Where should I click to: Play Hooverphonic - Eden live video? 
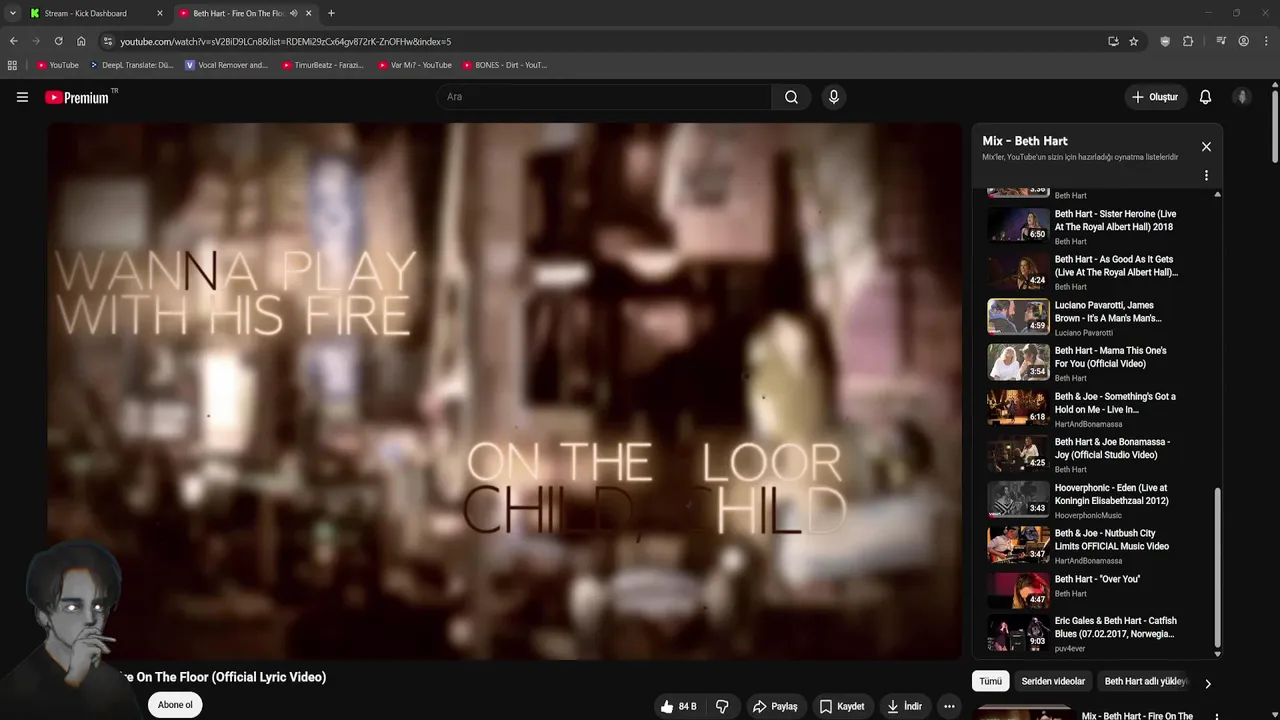click(1095, 500)
